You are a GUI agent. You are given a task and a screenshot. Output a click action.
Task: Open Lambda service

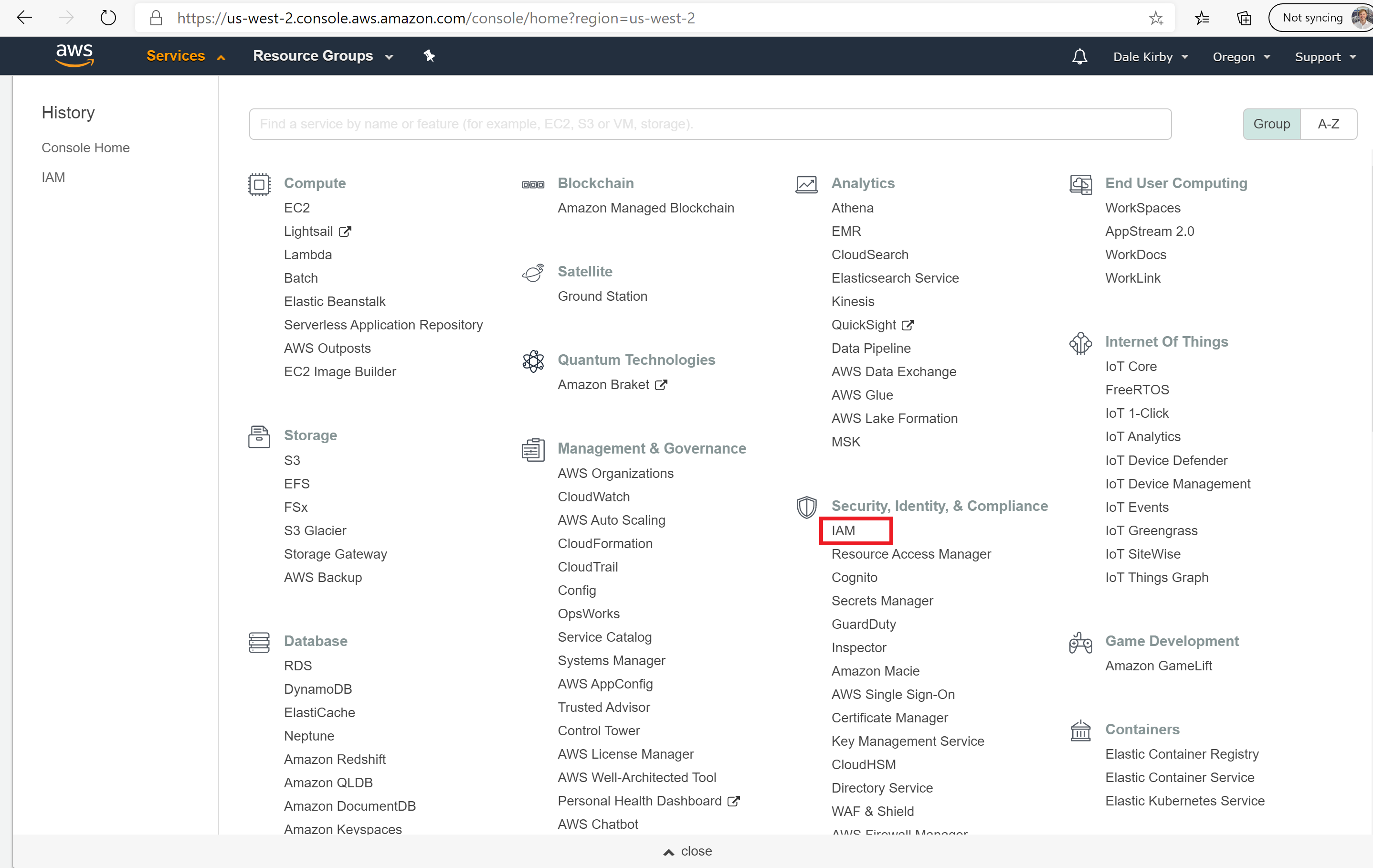coord(308,254)
